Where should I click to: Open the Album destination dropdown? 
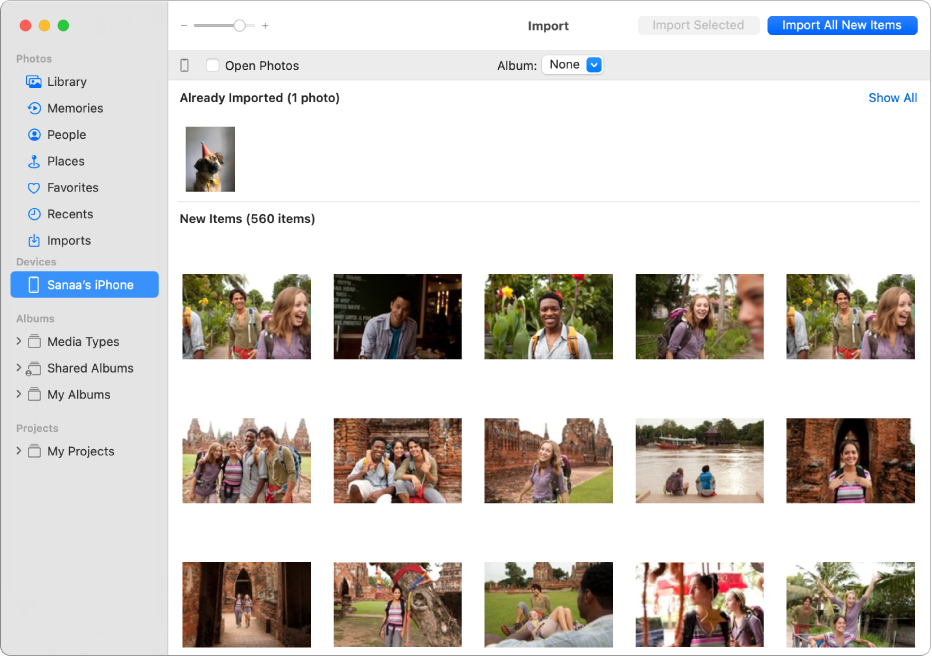[572, 64]
